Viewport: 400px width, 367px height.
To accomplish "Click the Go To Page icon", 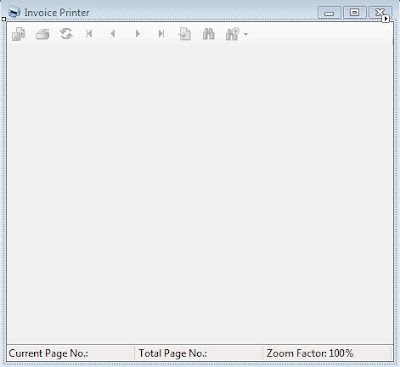I will [185, 34].
